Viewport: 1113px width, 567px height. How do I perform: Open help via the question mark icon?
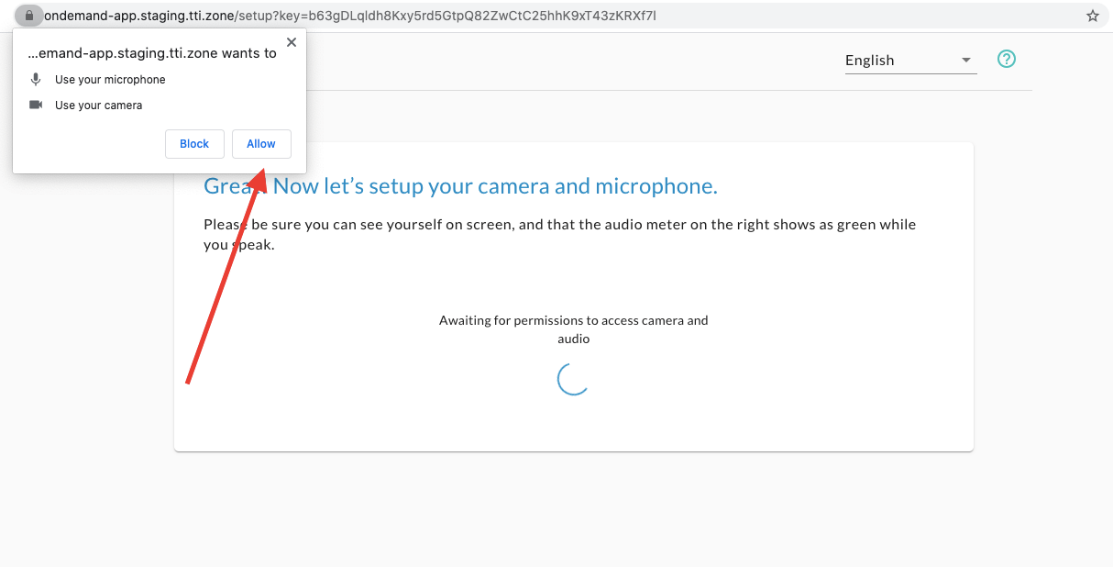[x=1006, y=59]
